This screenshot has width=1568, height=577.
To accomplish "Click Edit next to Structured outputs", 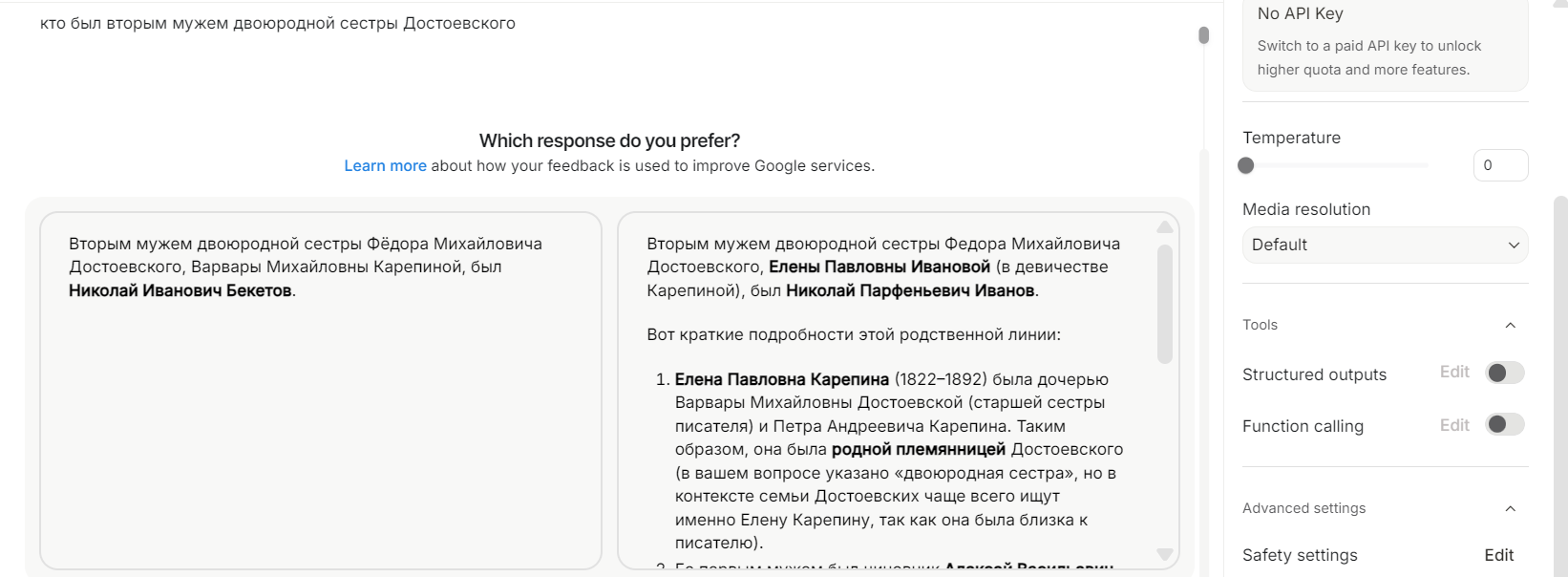I will 1454,373.
